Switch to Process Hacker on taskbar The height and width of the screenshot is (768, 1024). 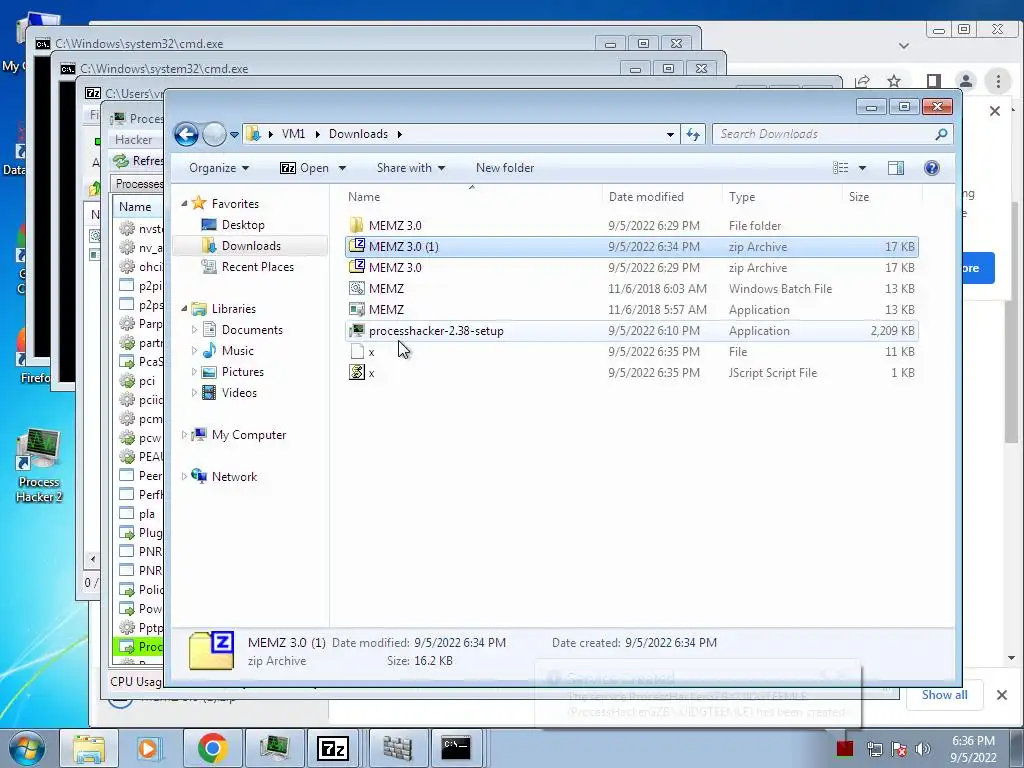(x=274, y=748)
